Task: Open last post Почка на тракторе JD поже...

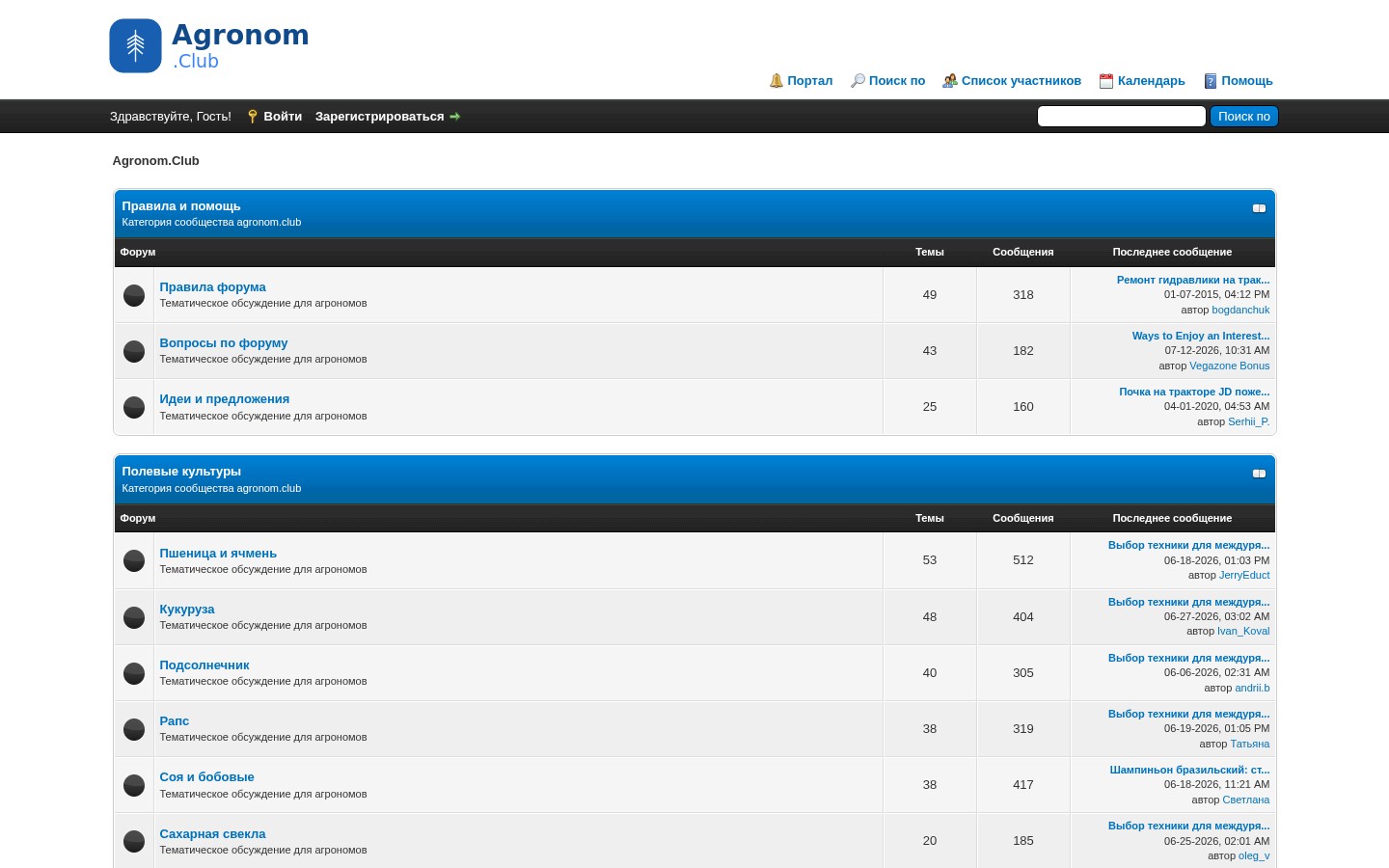Action: coord(1194,393)
